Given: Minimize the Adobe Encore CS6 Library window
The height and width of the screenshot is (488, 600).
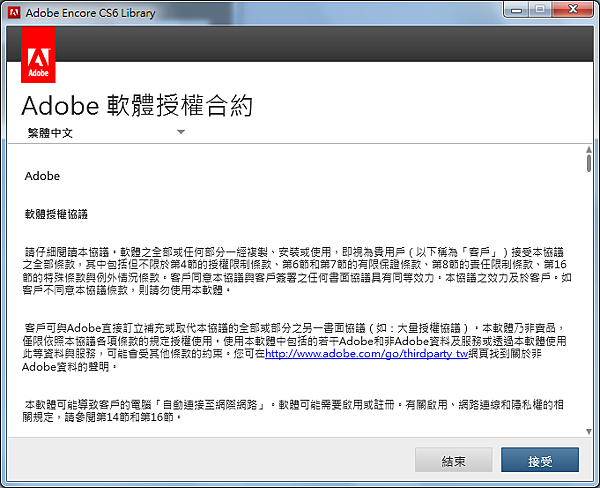Looking at the screenshot, I should (x=516, y=10).
